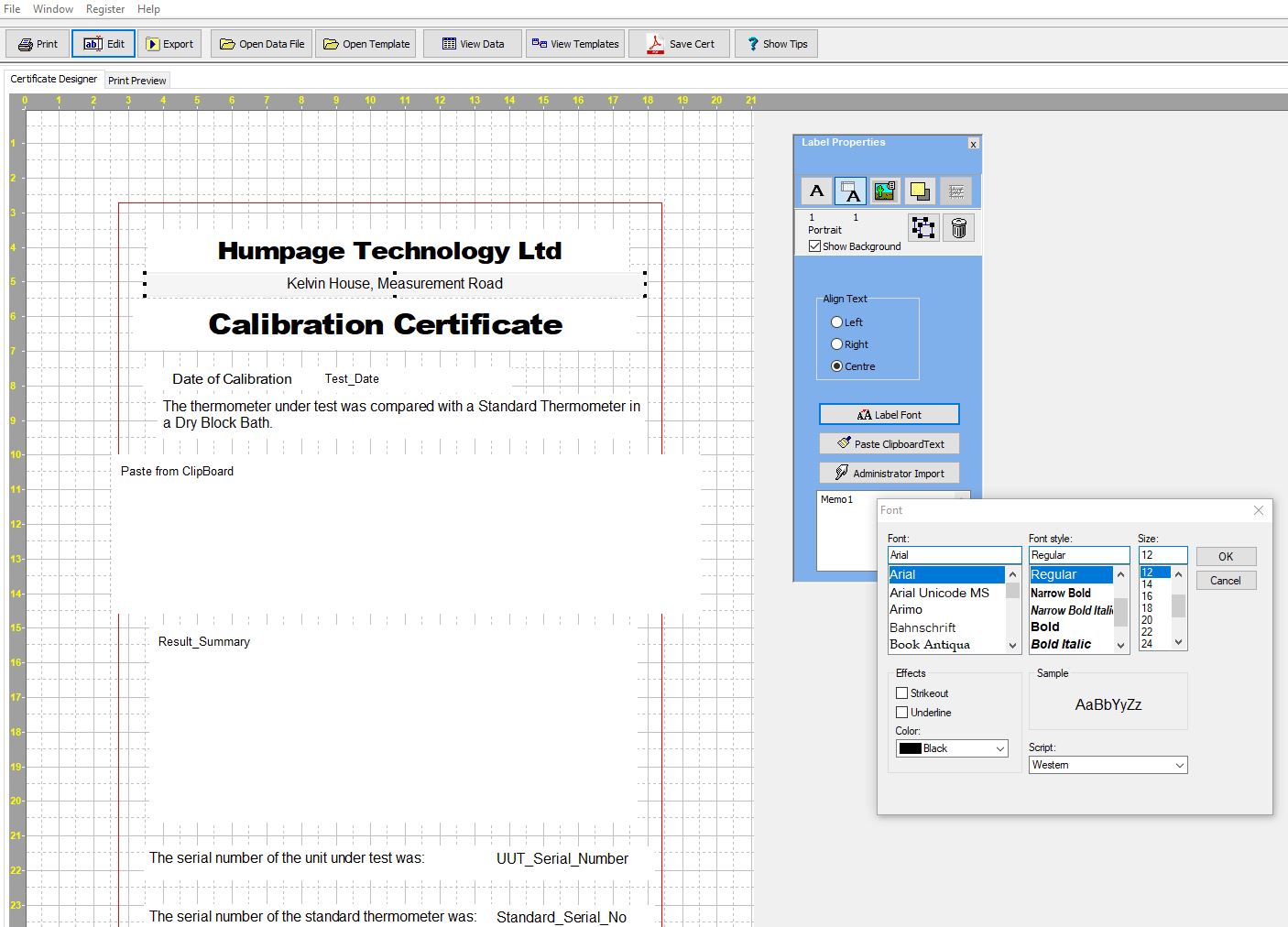Select the UUT_Serial_Number field label
The height and width of the screenshot is (927, 1288).
(562, 858)
